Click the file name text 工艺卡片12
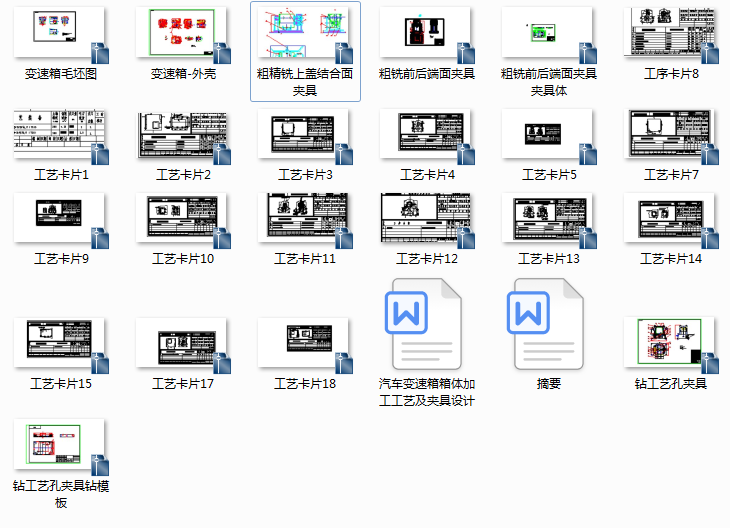 427,258
